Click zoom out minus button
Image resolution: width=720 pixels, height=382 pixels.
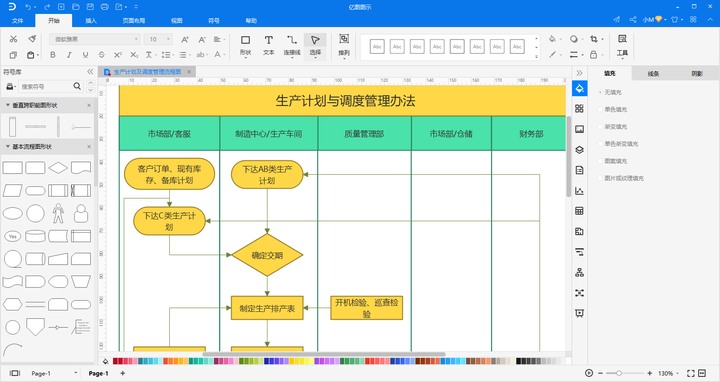click(600, 373)
